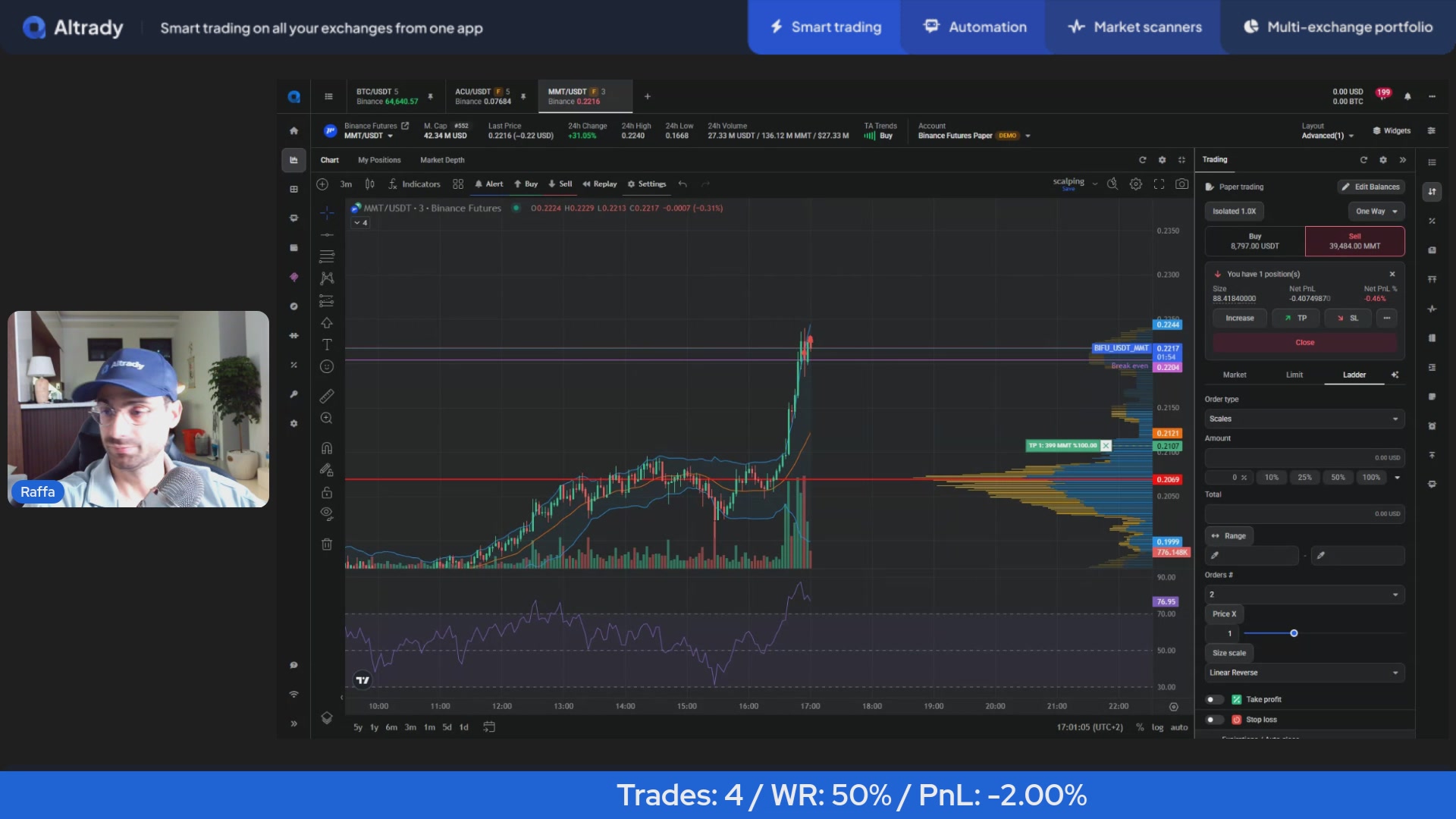The image size is (1456, 819).
Task: Toggle log scale on chart
Action: pos(1157,727)
